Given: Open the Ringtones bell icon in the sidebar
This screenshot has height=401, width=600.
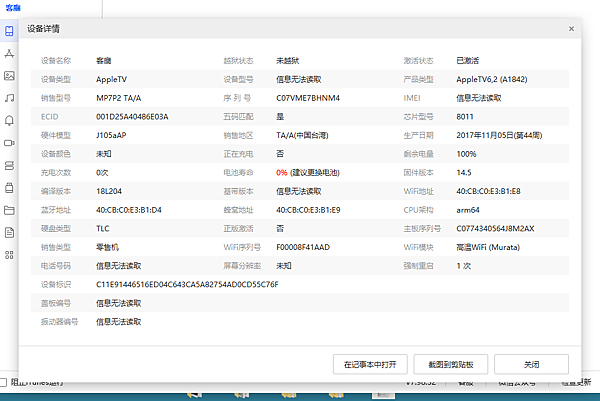Looking at the screenshot, I should click(9, 121).
